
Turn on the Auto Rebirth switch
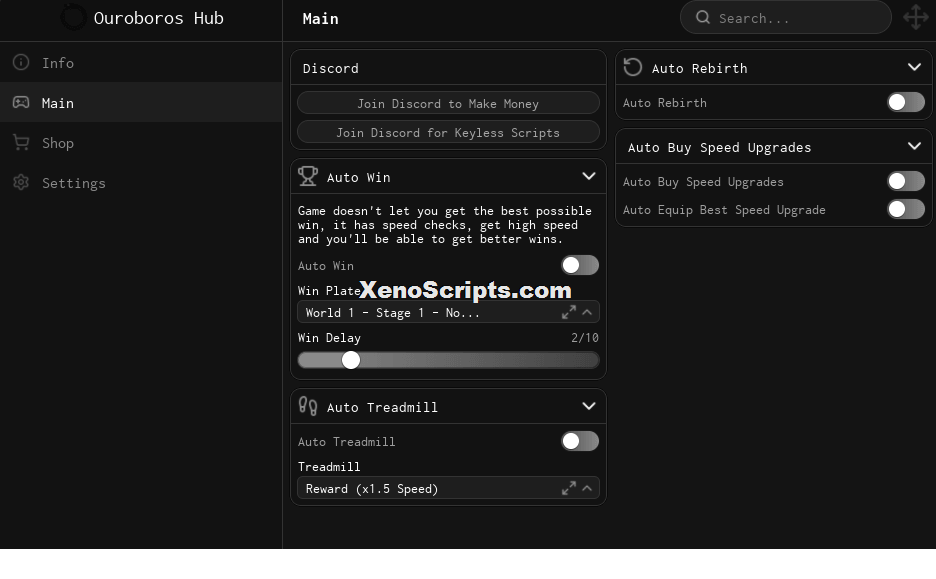click(906, 102)
